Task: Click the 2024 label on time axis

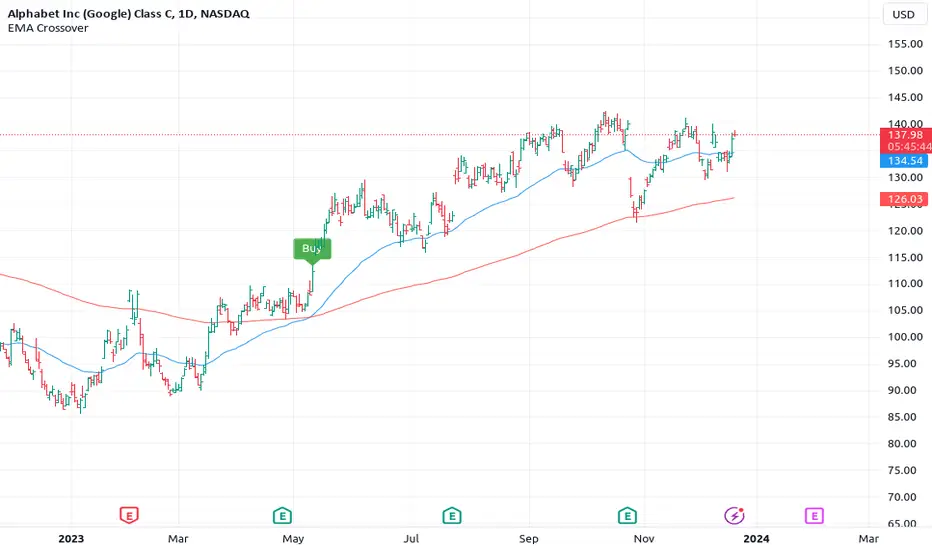Action: pyautogui.click(x=756, y=539)
